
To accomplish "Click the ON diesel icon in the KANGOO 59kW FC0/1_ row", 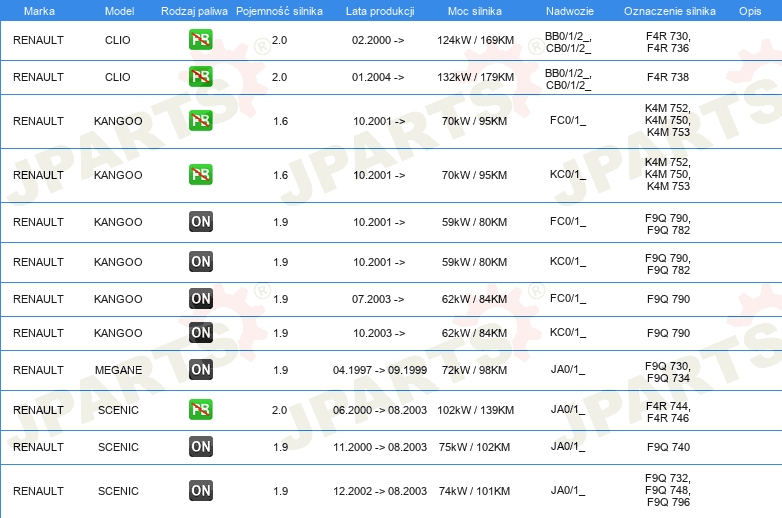I will click(200, 222).
